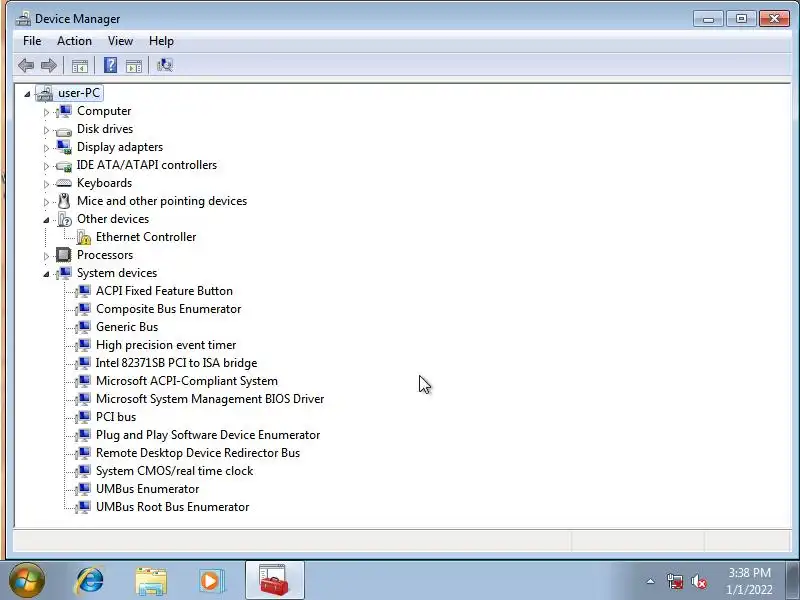The width and height of the screenshot is (800, 600).
Task: Select Plug and Play Software Device Enumerator
Action: coord(208,435)
